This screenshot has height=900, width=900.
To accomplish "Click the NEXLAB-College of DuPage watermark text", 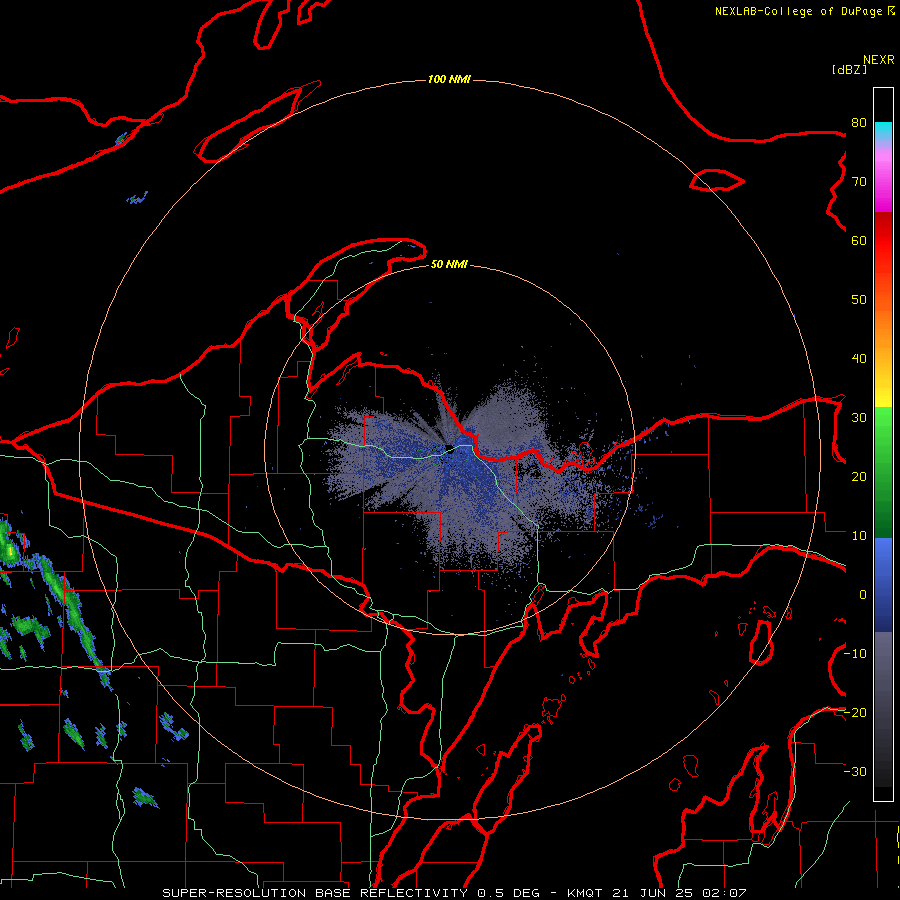I will (x=804, y=11).
